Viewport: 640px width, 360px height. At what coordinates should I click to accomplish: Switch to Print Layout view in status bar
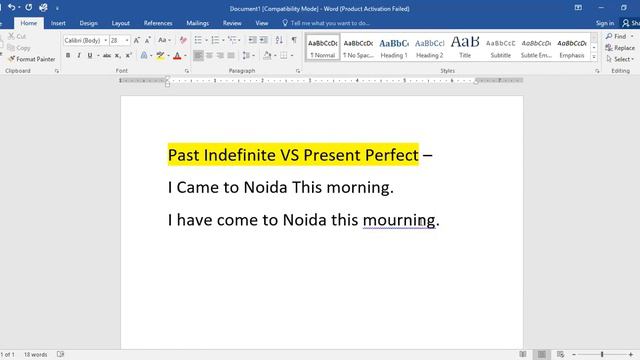[x=542, y=354]
